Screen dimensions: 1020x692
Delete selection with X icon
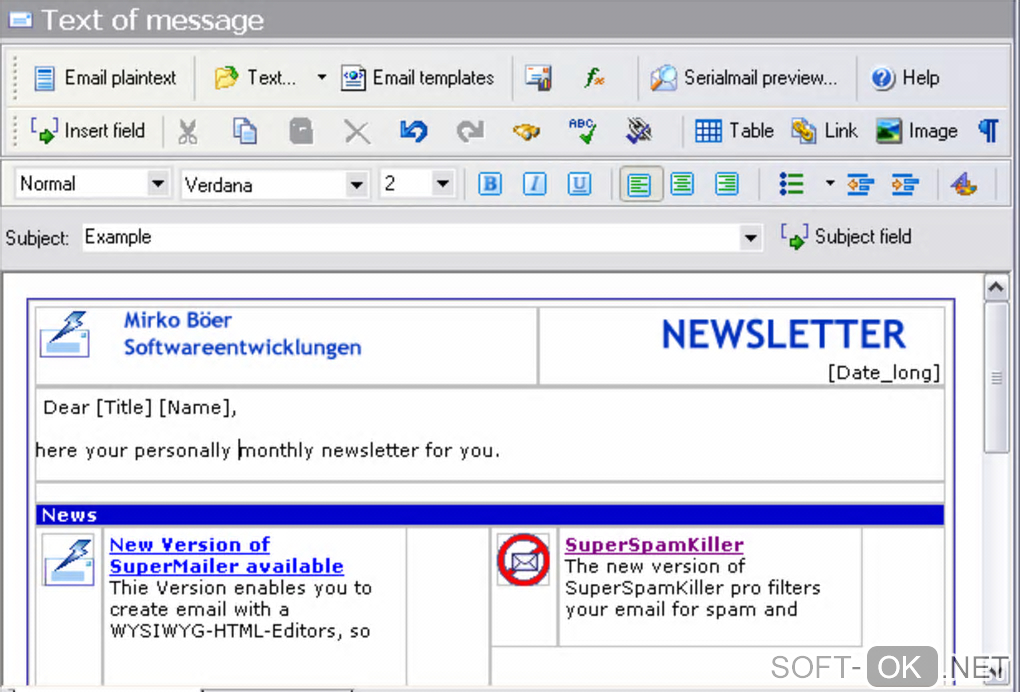point(357,131)
